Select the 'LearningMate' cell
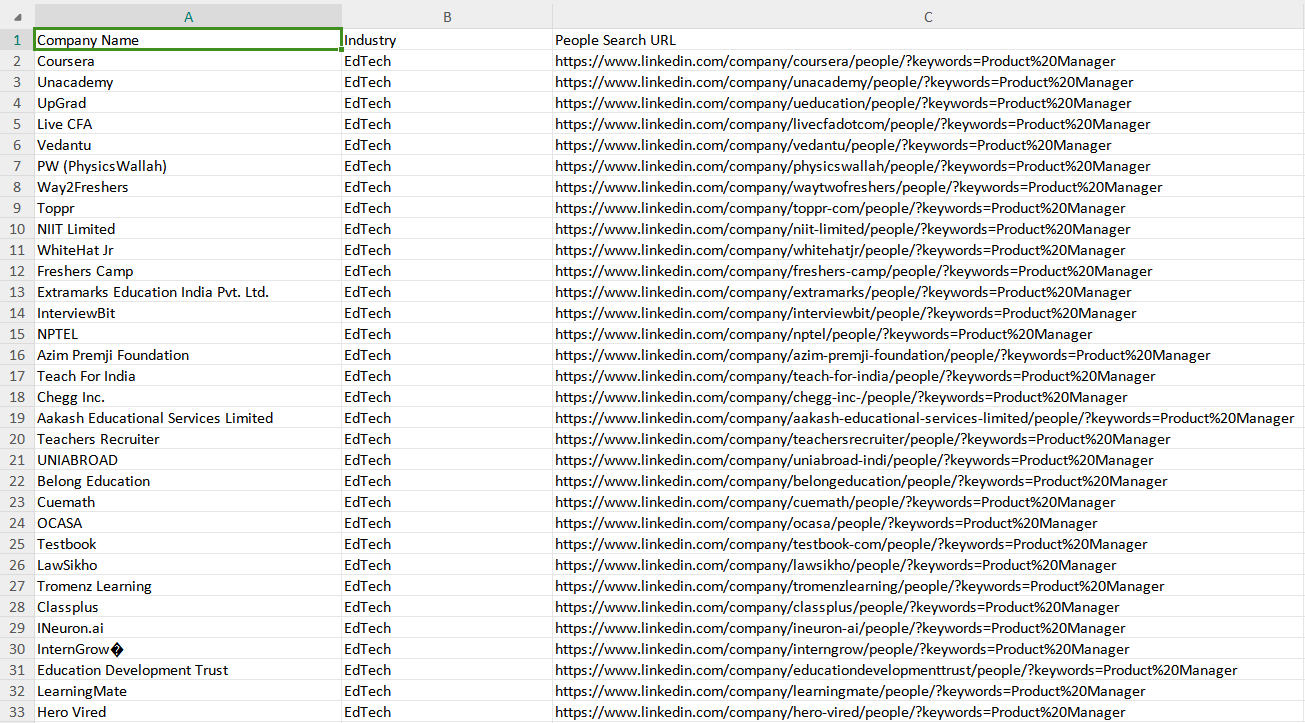1305x723 pixels. [188, 691]
